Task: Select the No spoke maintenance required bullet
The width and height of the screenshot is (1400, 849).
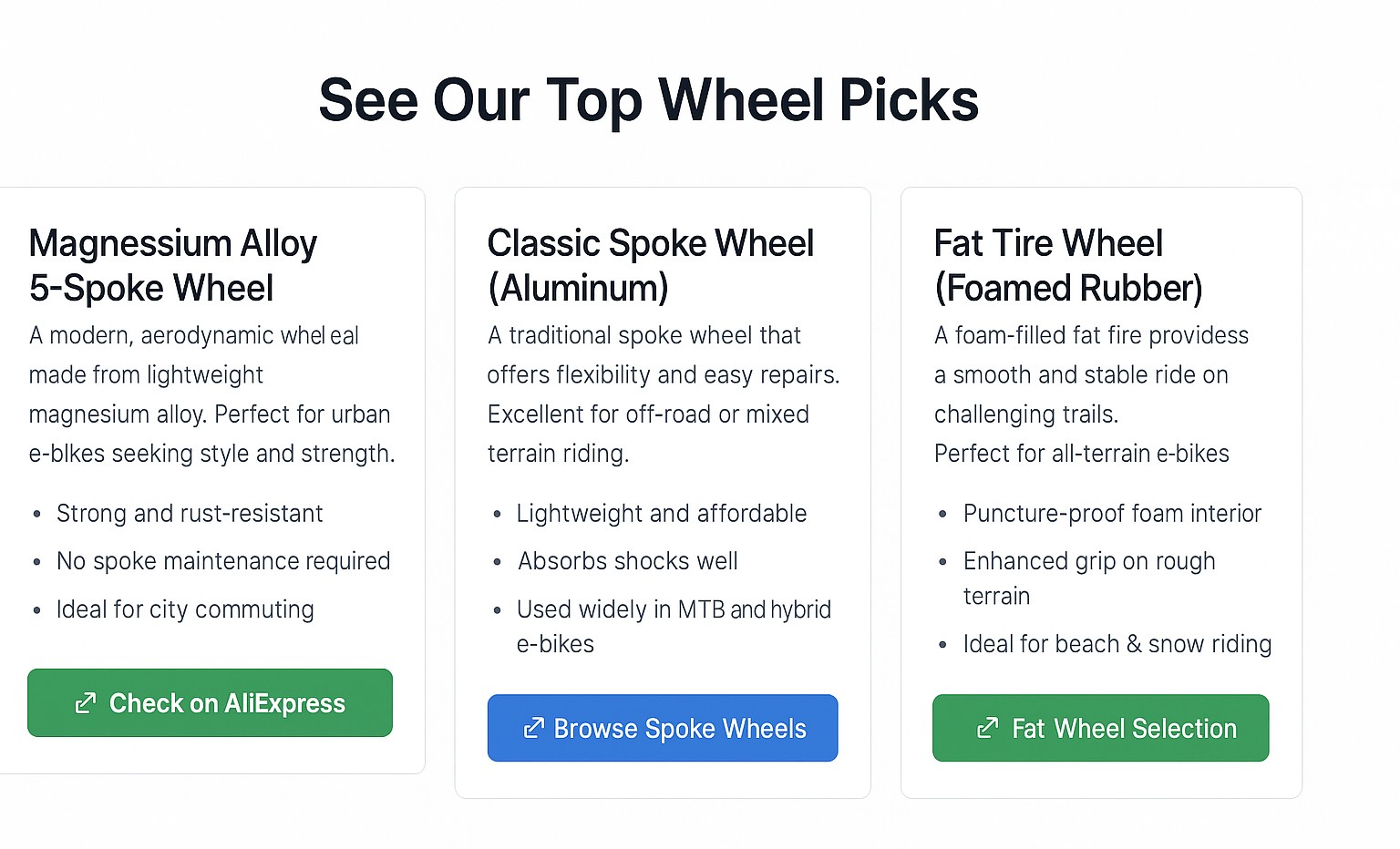Action: coord(223,561)
